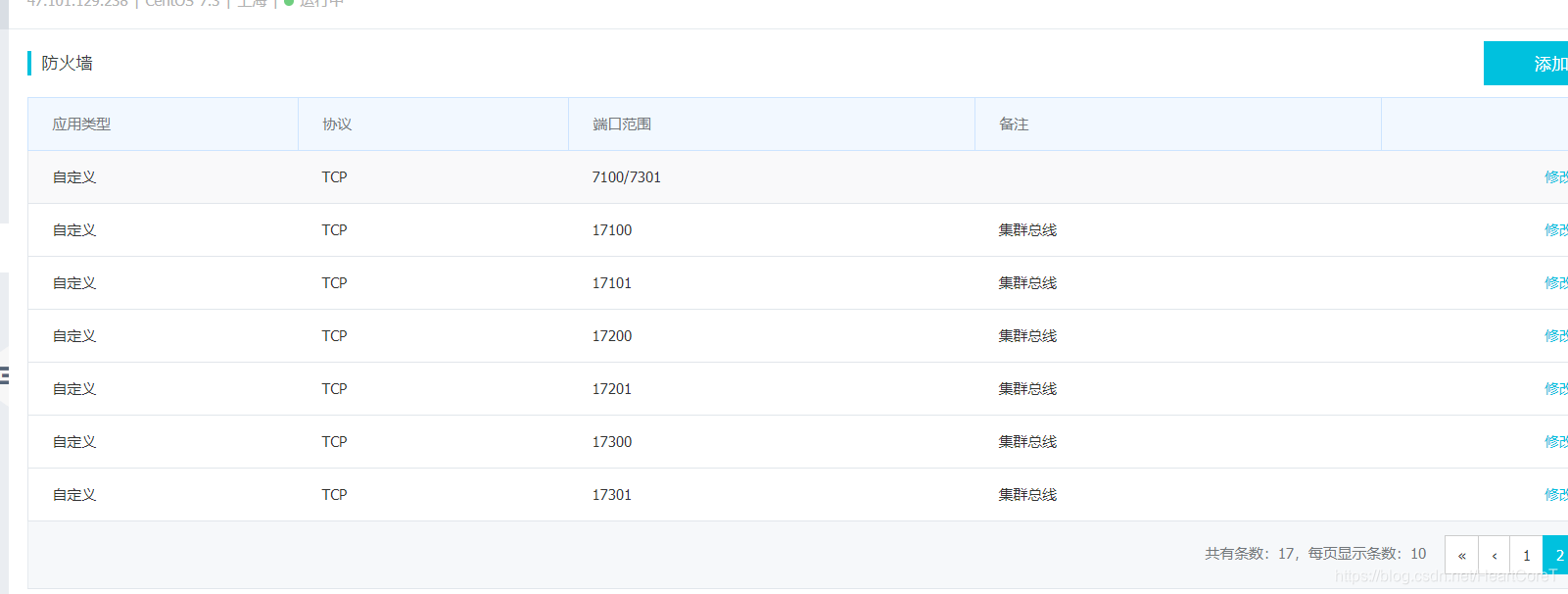Open page 1 in pagination

[x=1526, y=555]
